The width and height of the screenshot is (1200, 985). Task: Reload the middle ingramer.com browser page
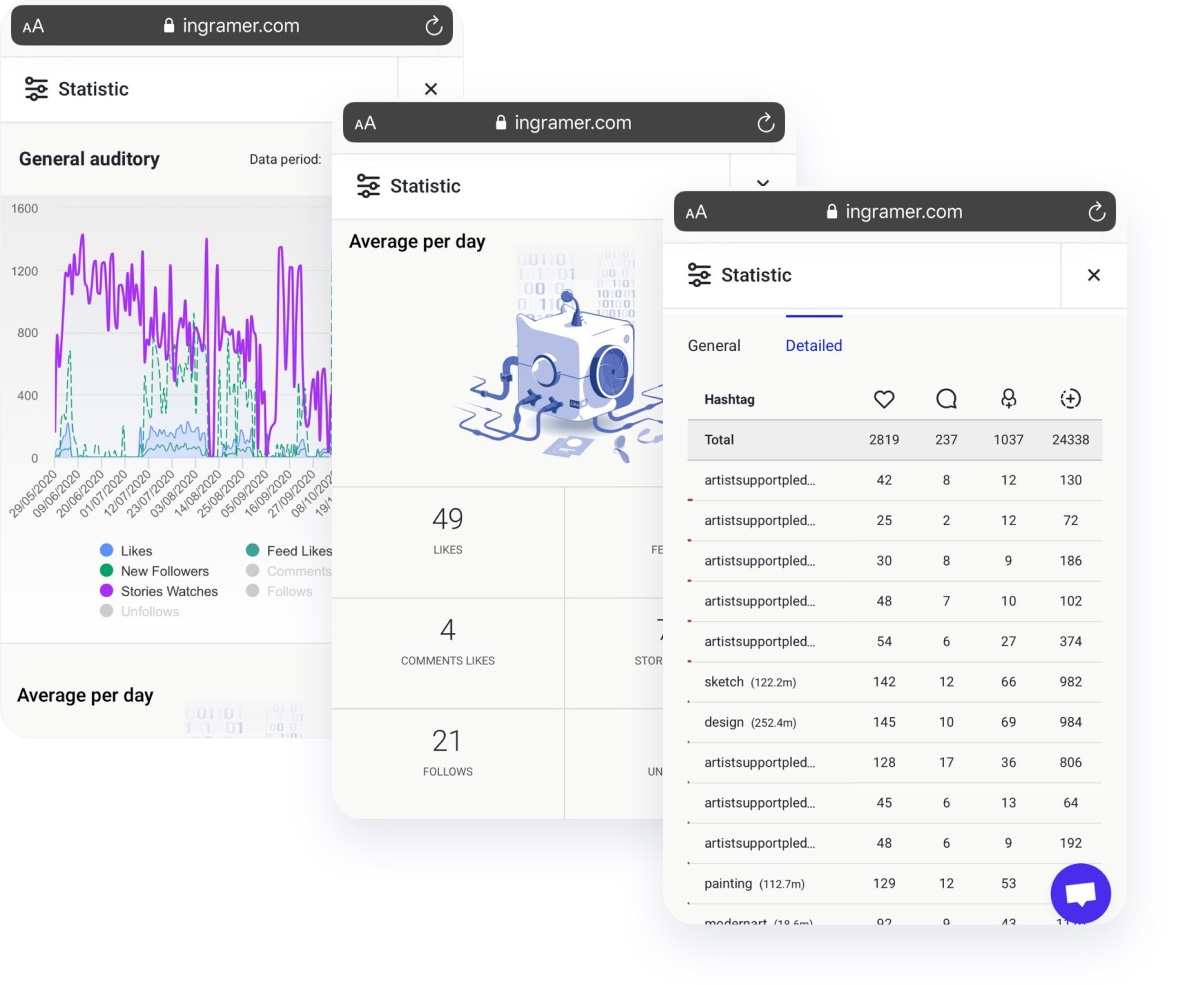click(765, 123)
